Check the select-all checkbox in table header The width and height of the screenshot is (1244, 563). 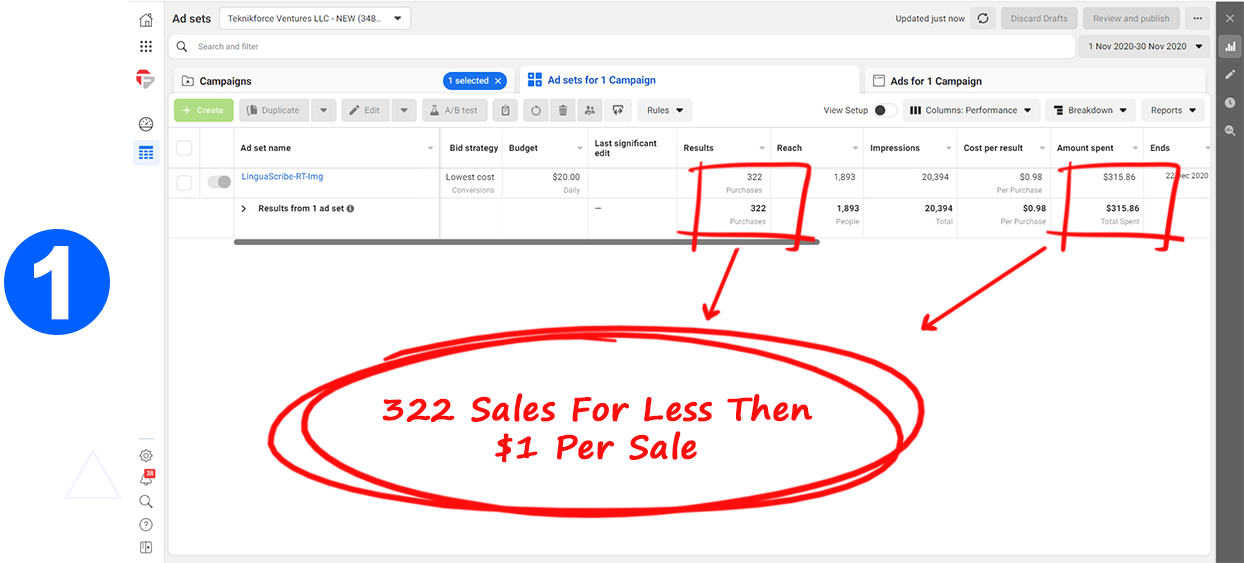[x=184, y=148]
